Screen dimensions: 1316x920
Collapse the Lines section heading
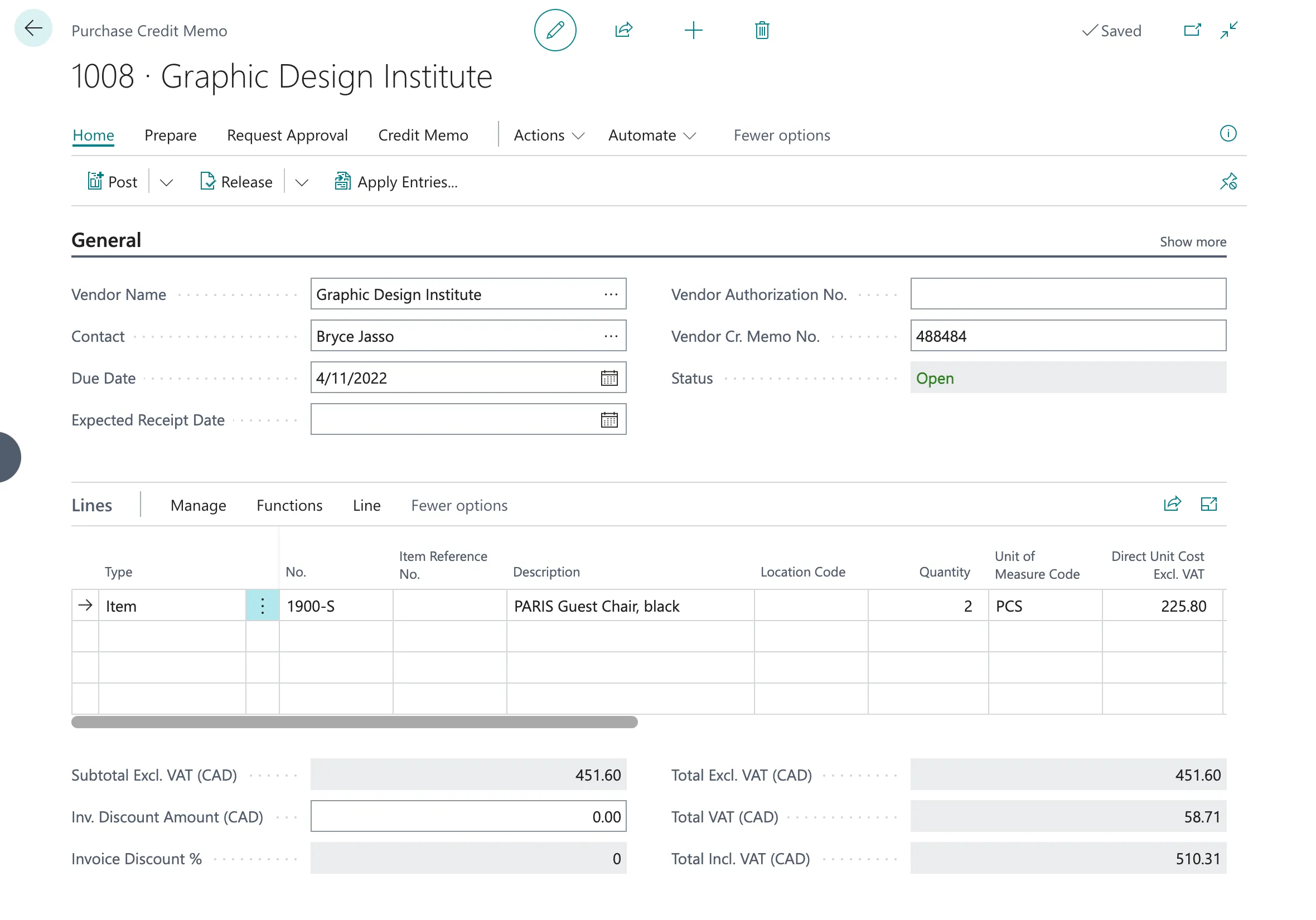[x=91, y=506]
